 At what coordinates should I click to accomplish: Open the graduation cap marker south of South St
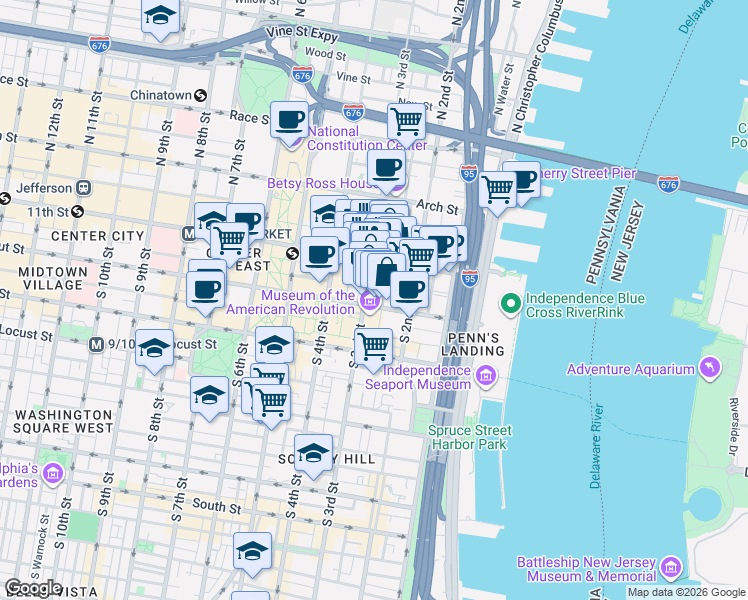point(253,552)
